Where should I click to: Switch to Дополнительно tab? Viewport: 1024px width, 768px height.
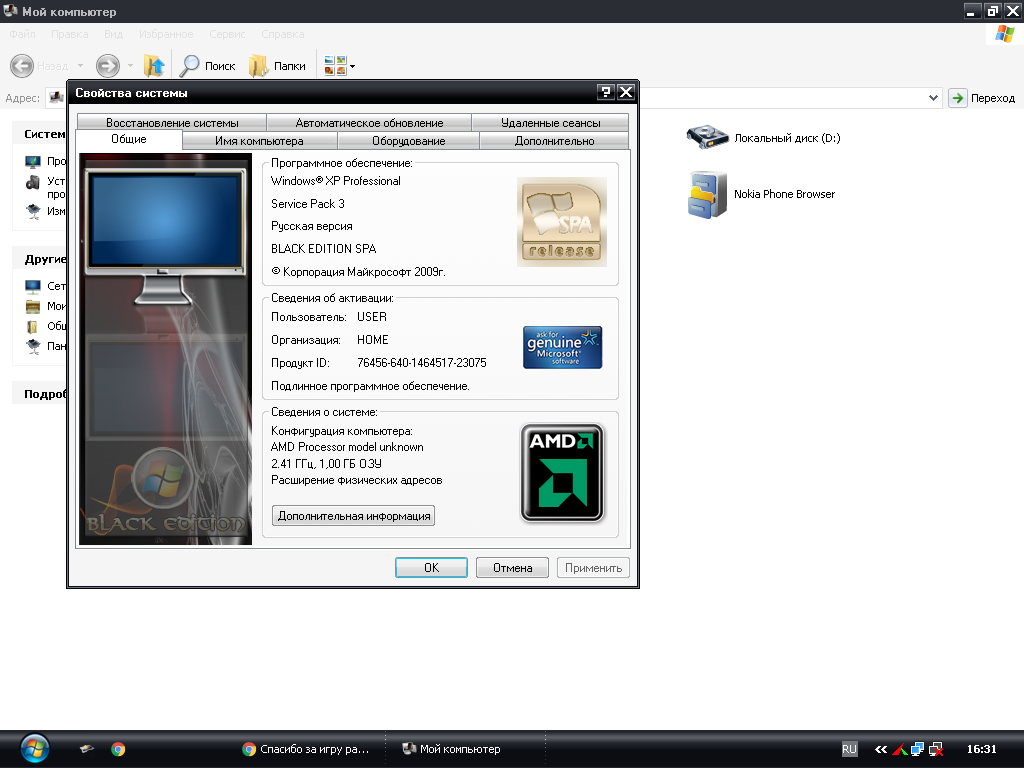click(x=554, y=141)
